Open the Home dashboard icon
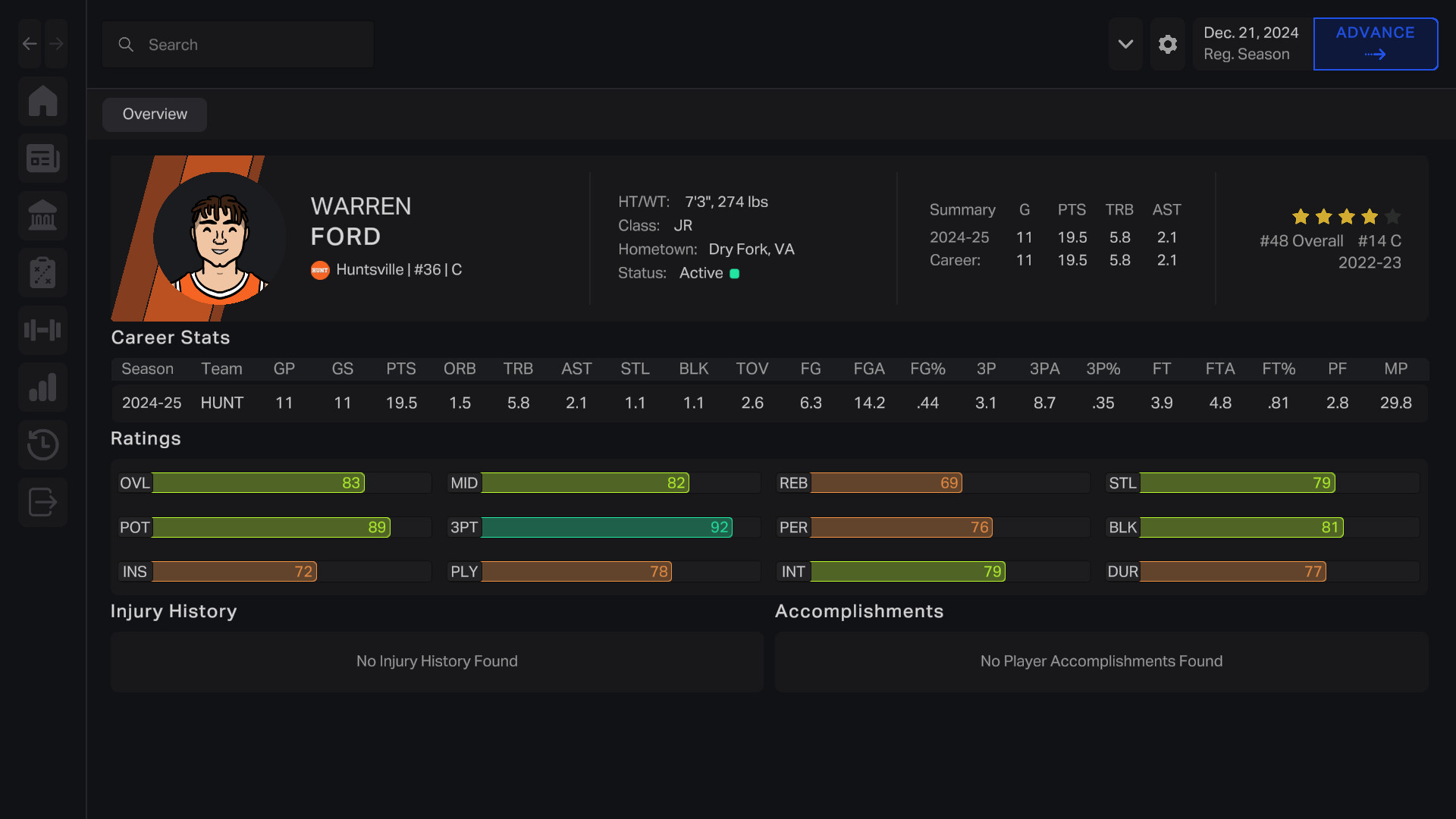 42,101
